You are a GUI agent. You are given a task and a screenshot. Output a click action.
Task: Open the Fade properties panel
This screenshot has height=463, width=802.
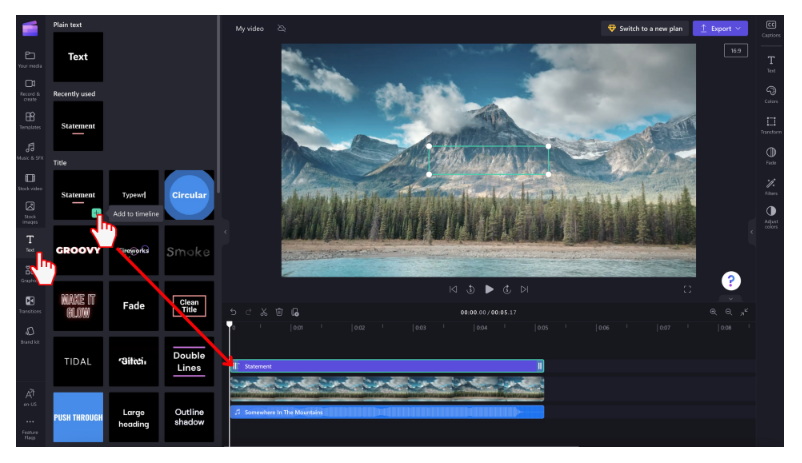click(x=771, y=156)
